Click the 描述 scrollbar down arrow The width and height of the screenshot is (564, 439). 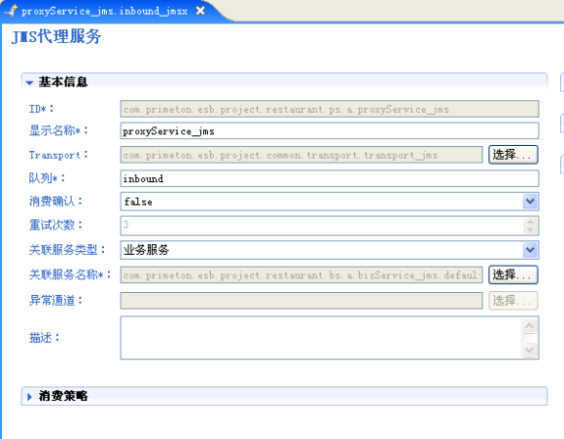click(529, 349)
